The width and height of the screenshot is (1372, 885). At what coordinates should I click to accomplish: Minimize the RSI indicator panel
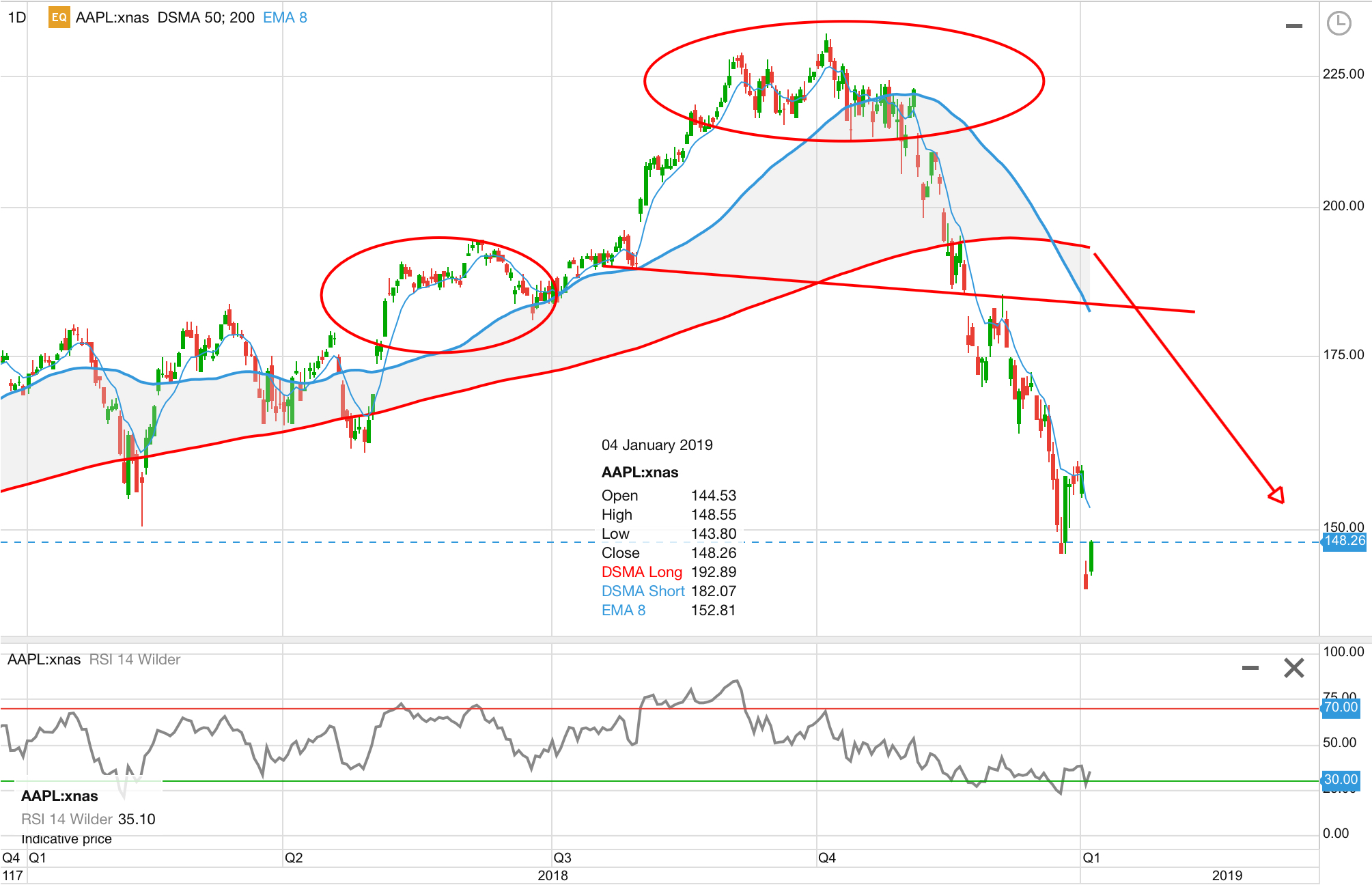pos(1250,668)
